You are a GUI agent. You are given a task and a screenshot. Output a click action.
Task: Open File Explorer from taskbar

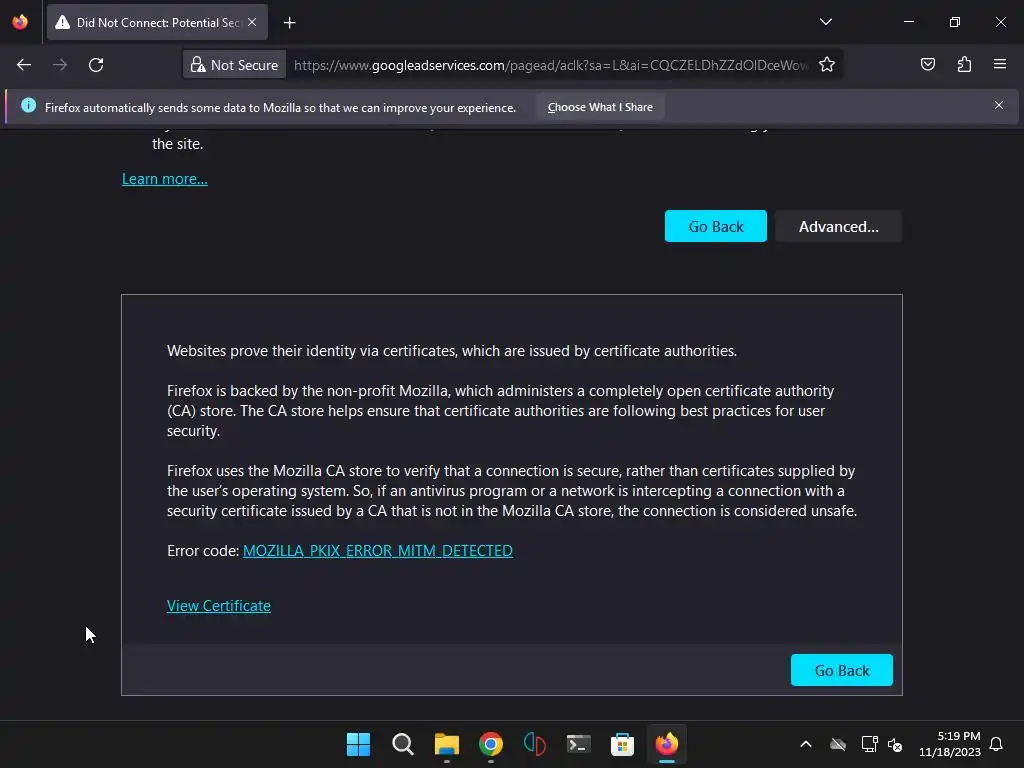pyautogui.click(x=447, y=744)
